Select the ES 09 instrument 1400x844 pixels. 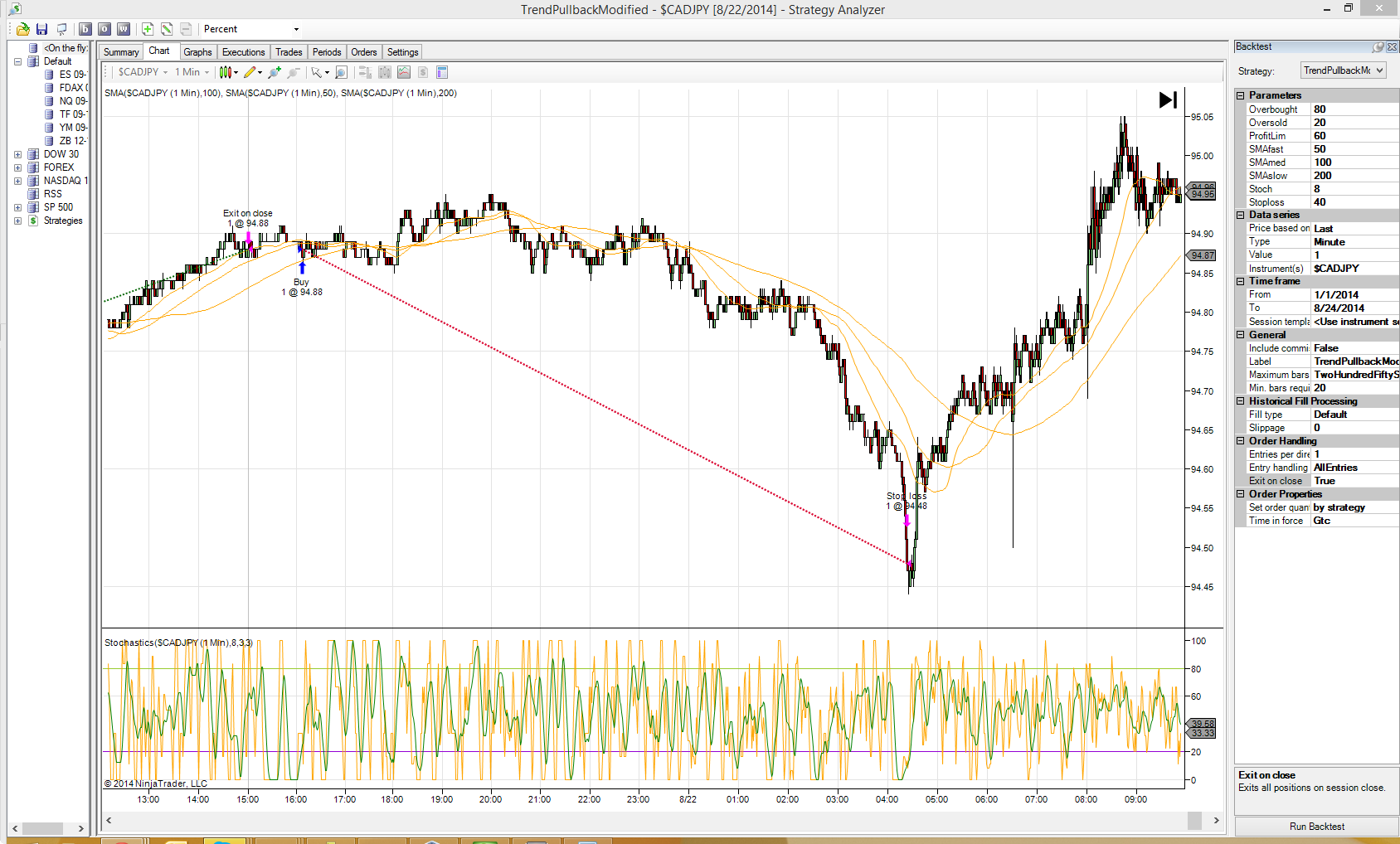[73, 75]
